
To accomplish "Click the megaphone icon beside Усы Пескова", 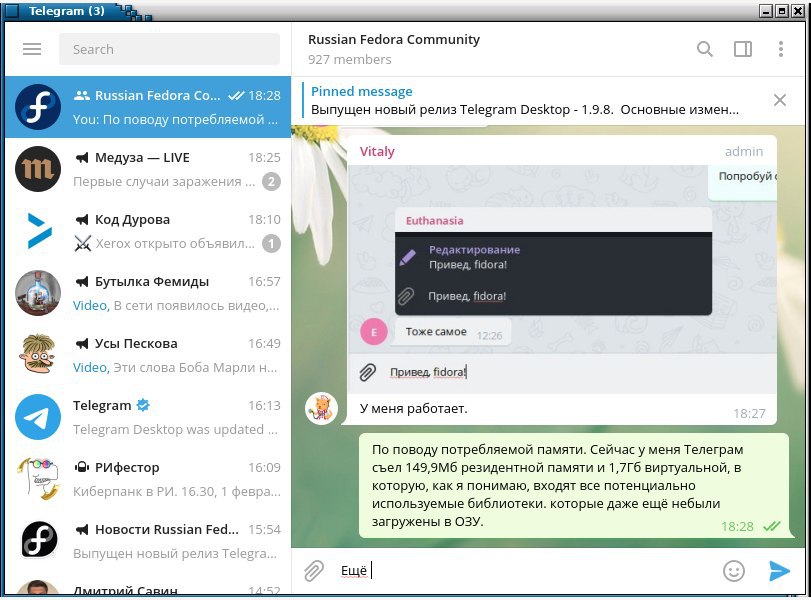I will (x=82, y=344).
